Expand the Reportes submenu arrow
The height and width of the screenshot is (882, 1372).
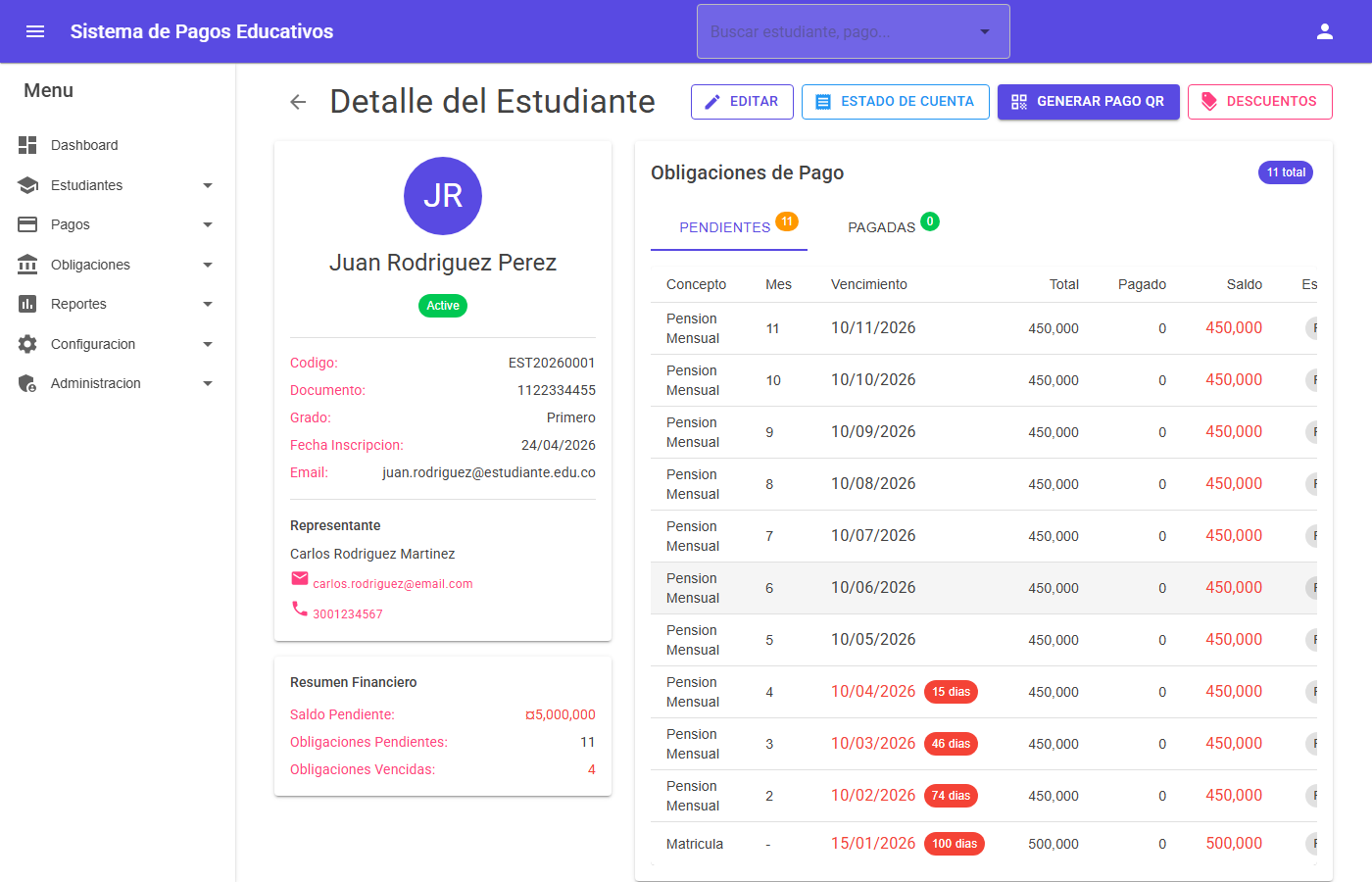pyautogui.click(x=208, y=304)
